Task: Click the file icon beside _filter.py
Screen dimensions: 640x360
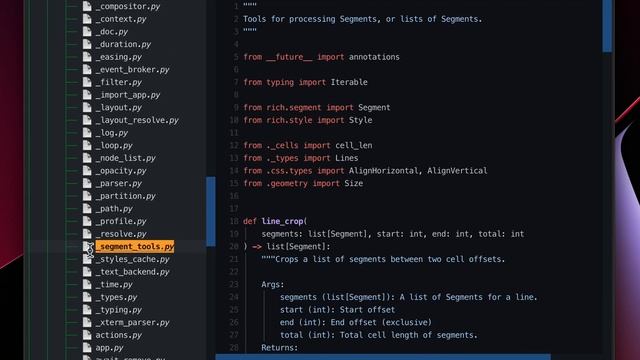Action: tap(87, 82)
